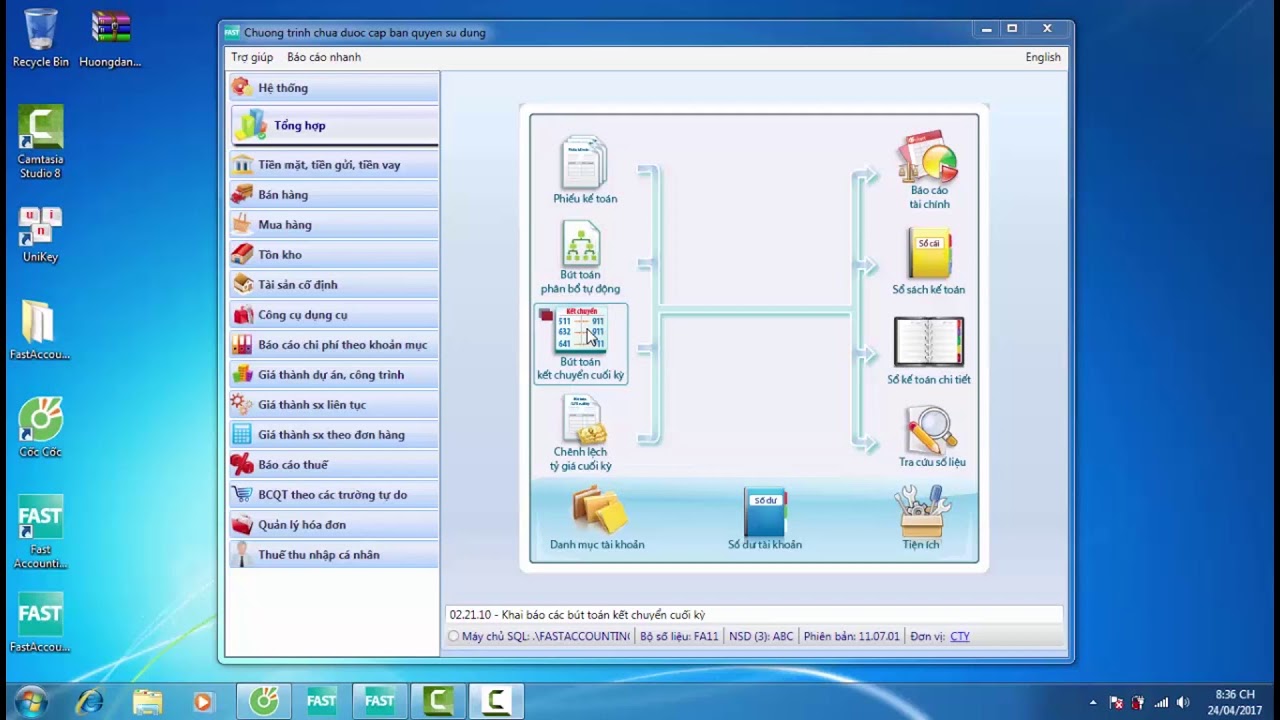Image resolution: width=1280 pixels, height=720 pixels.
Task: Select Tiền mặt, tiền gửi, tiền vay
Action: (x=334, y=165)
